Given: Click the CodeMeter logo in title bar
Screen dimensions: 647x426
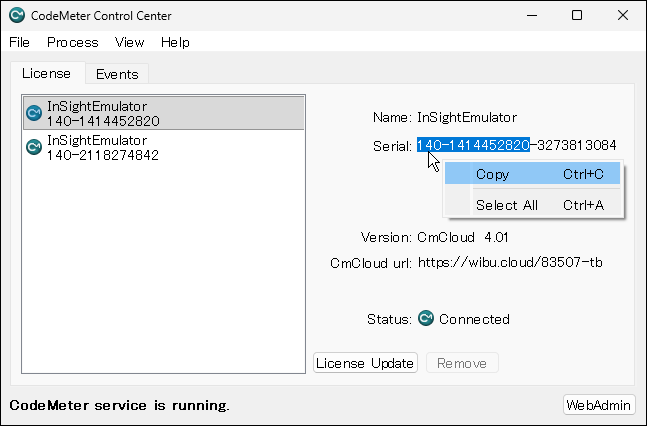Looking at the screenshot, I should (17, 15).
